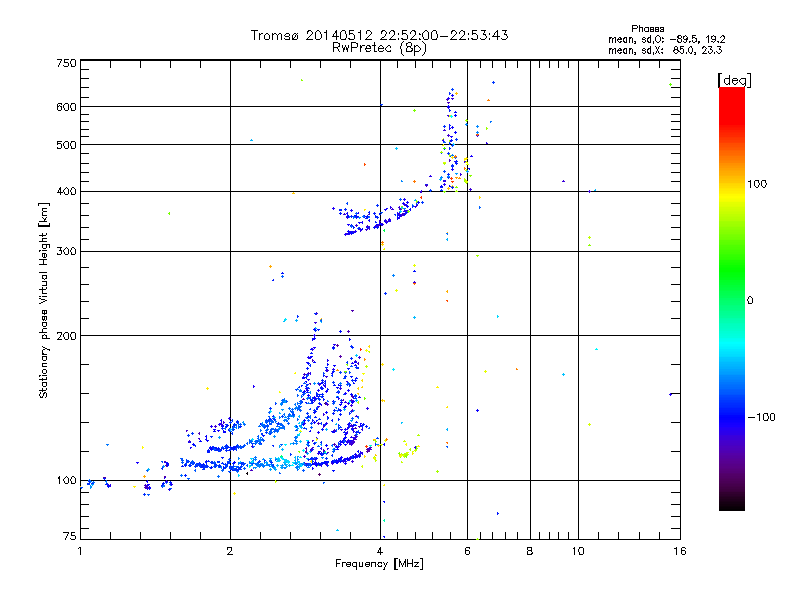Click the y-axis tick label '500'
This screenshot has height=600, width=800.
(66, 145)
